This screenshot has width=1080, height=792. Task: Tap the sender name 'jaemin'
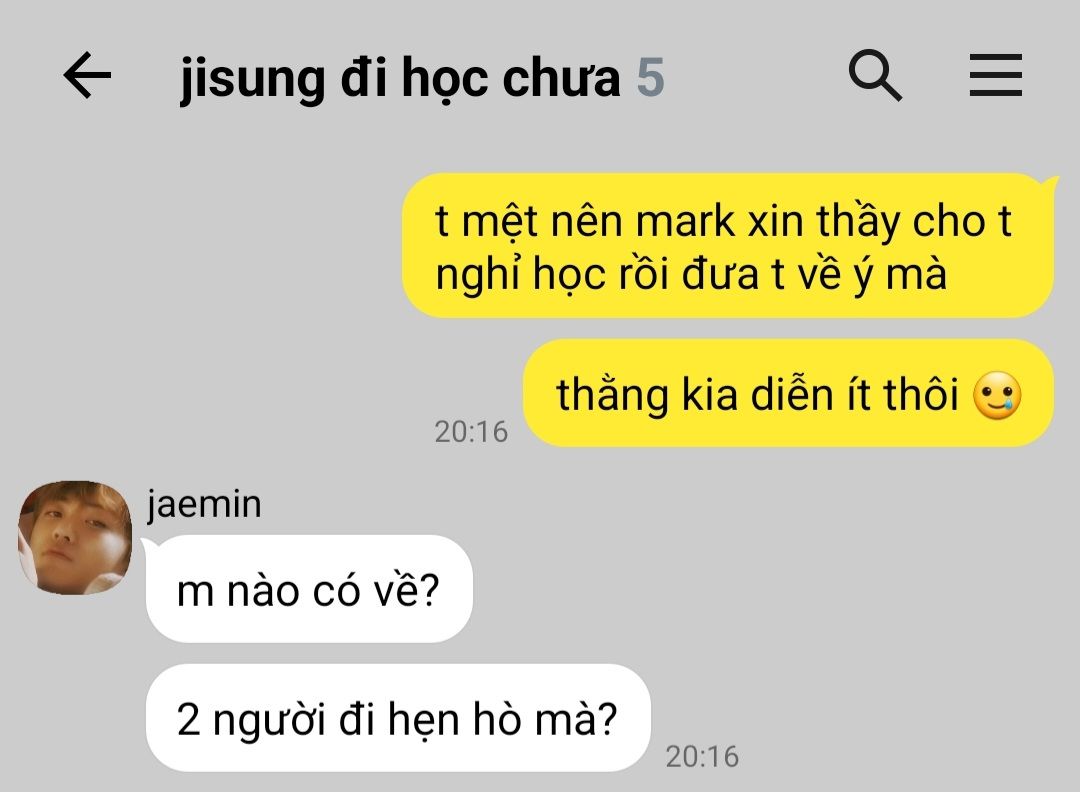204,504
